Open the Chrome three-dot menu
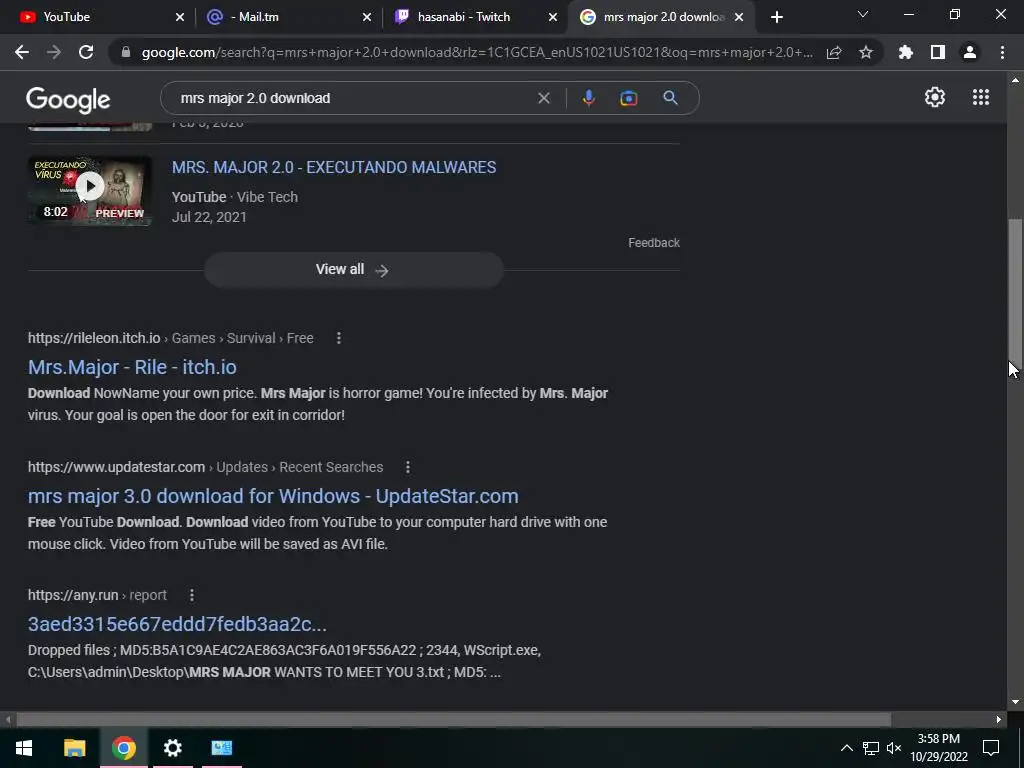Screen dimensions: 1024x768 pyautogui.click(x=1002, y=52)
